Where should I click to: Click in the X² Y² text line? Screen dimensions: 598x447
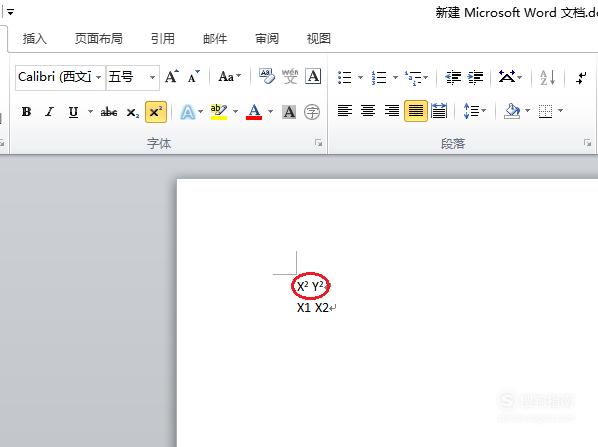point(310,286)
